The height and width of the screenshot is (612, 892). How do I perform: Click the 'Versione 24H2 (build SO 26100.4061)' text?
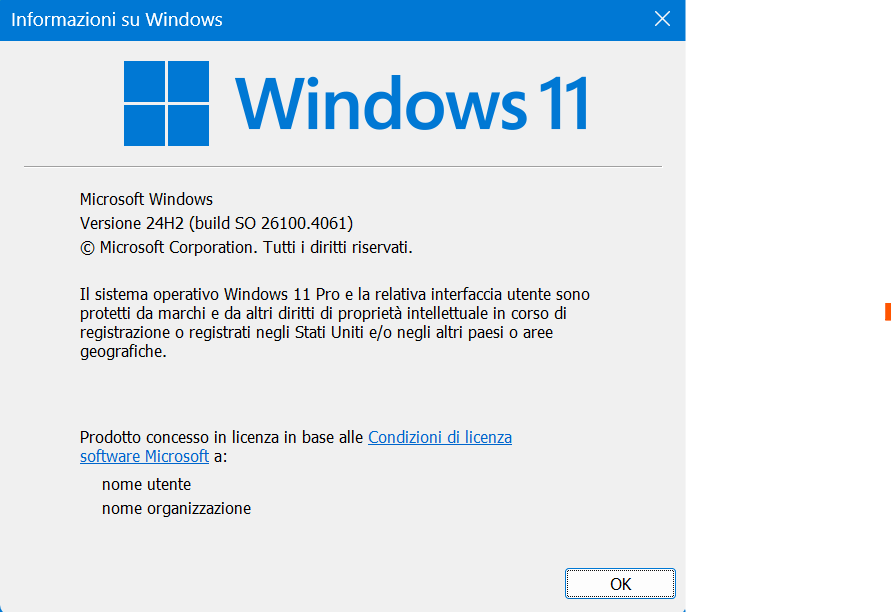216,223
